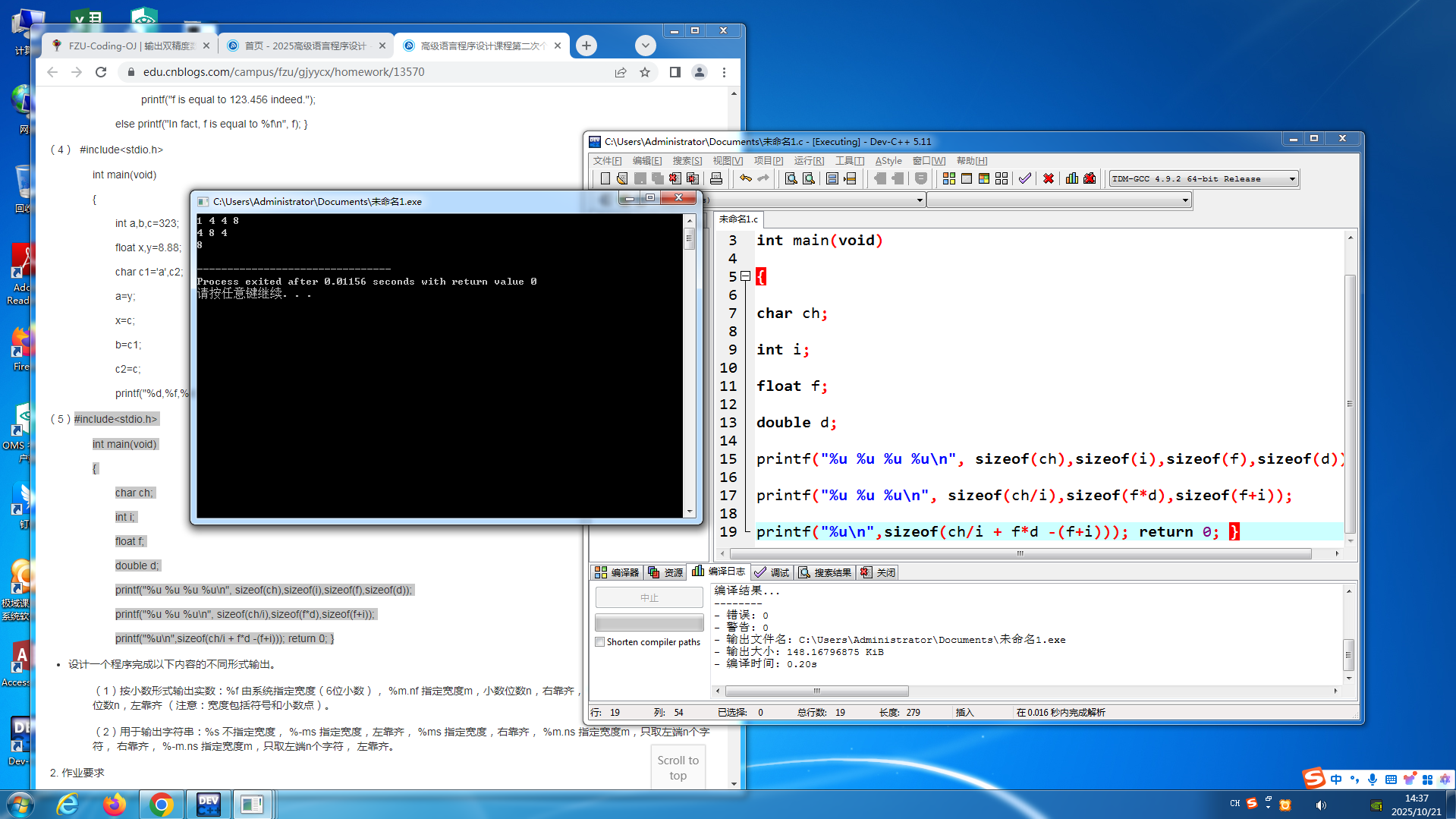This screenshot has height=819, width=1456.
Task: Open the 帮助[H] menu in Dev-C++
Action: tap(972, 161)
